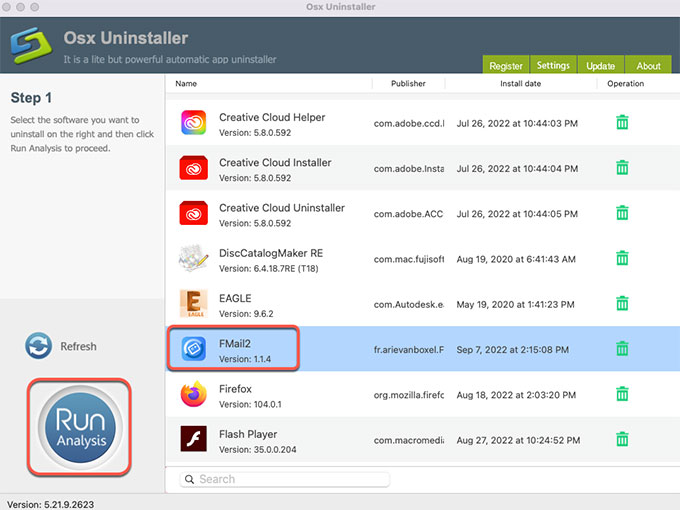Image resolution: width=680 pixels, height=510 pixels.
Task: Click the Operation column header
Action: click(x=625, y=84)
